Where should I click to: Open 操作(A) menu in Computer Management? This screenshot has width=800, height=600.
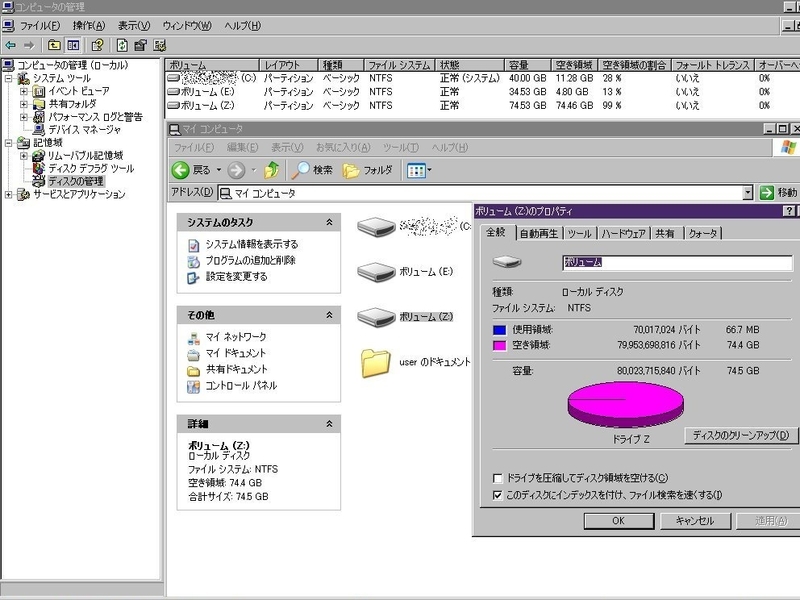tap(89, 26)
